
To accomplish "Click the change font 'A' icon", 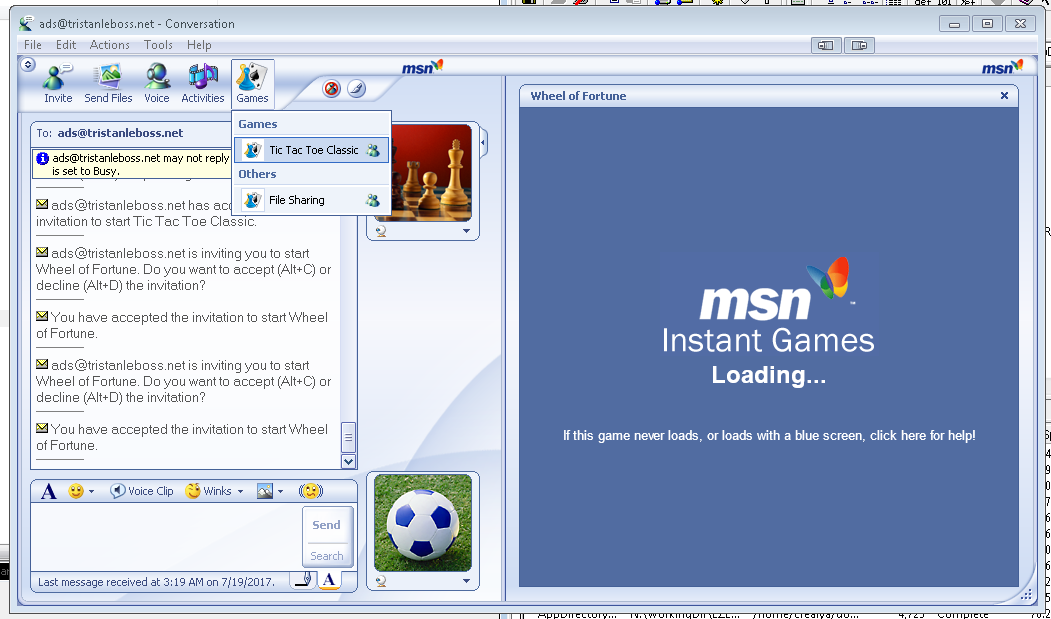I will pyautogui.click(x=48, y=492).
